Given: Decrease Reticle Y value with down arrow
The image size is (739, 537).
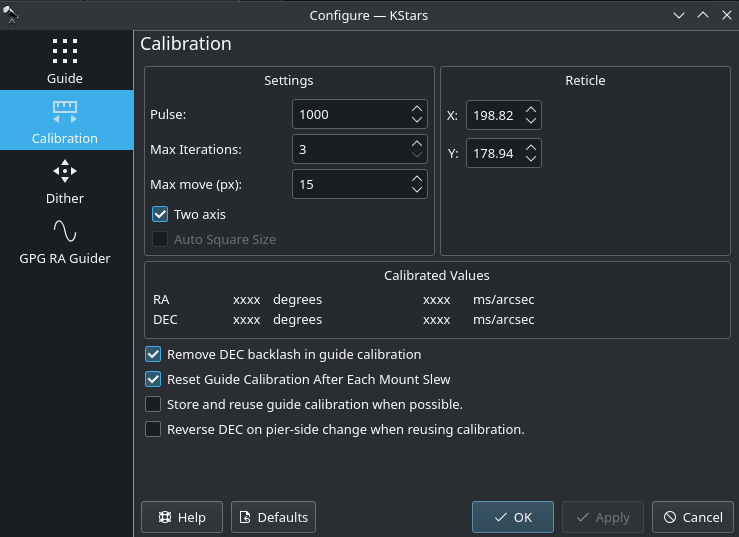Looking at the screenshot, I should 531,159.
